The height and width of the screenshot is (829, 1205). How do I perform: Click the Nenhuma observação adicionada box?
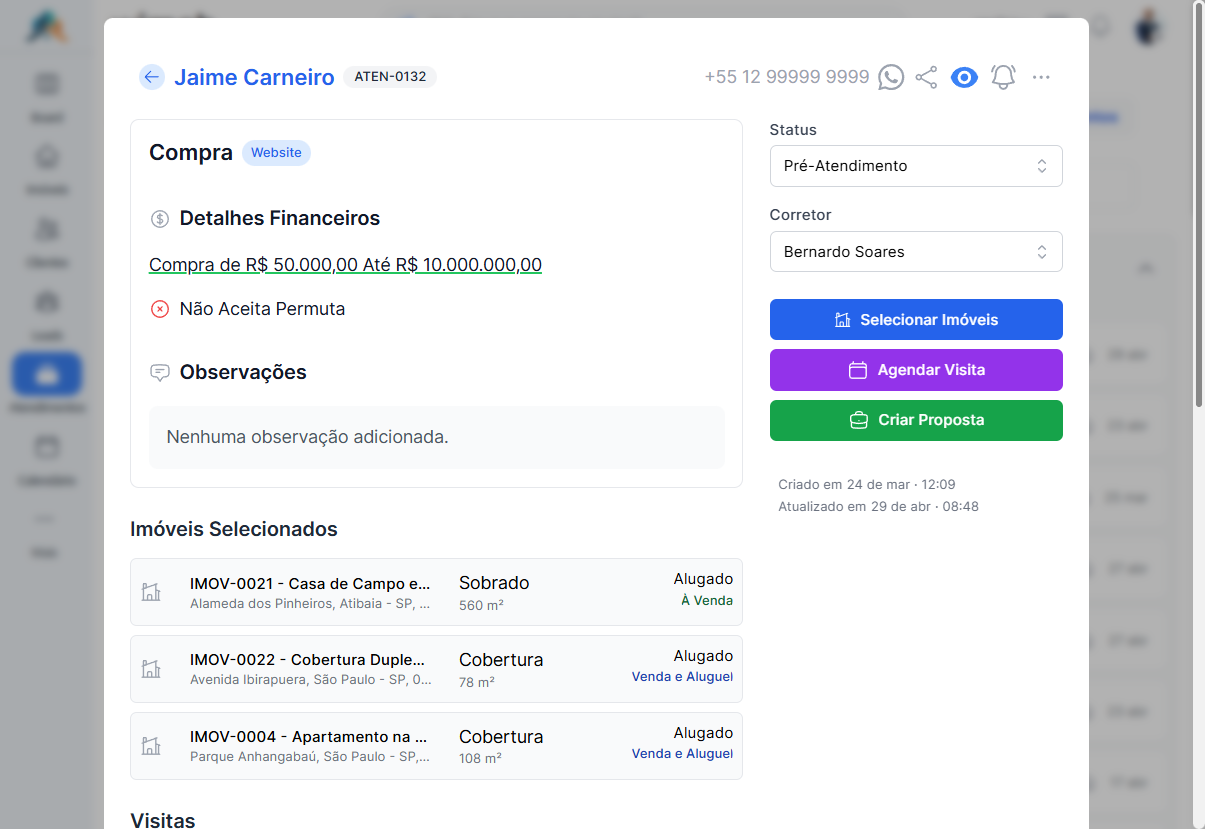coord(437,437)
